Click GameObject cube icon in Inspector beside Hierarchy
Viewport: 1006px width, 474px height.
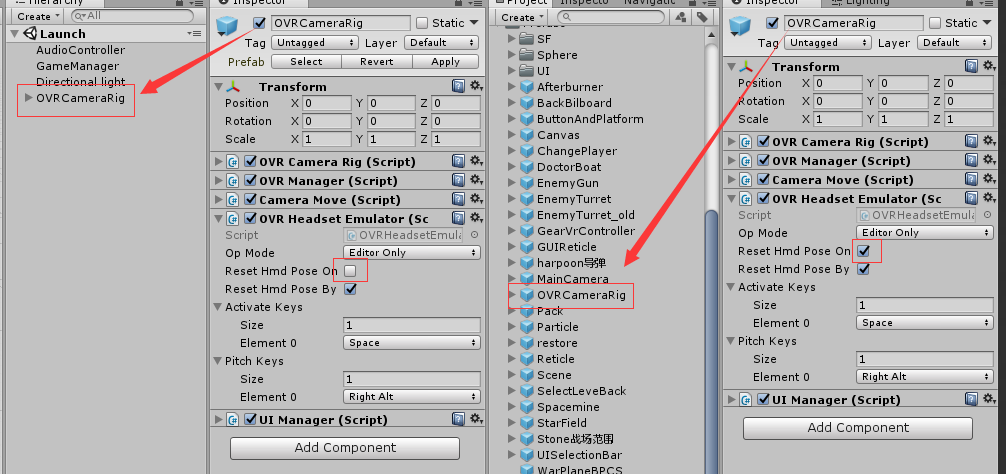click(227, 26)
